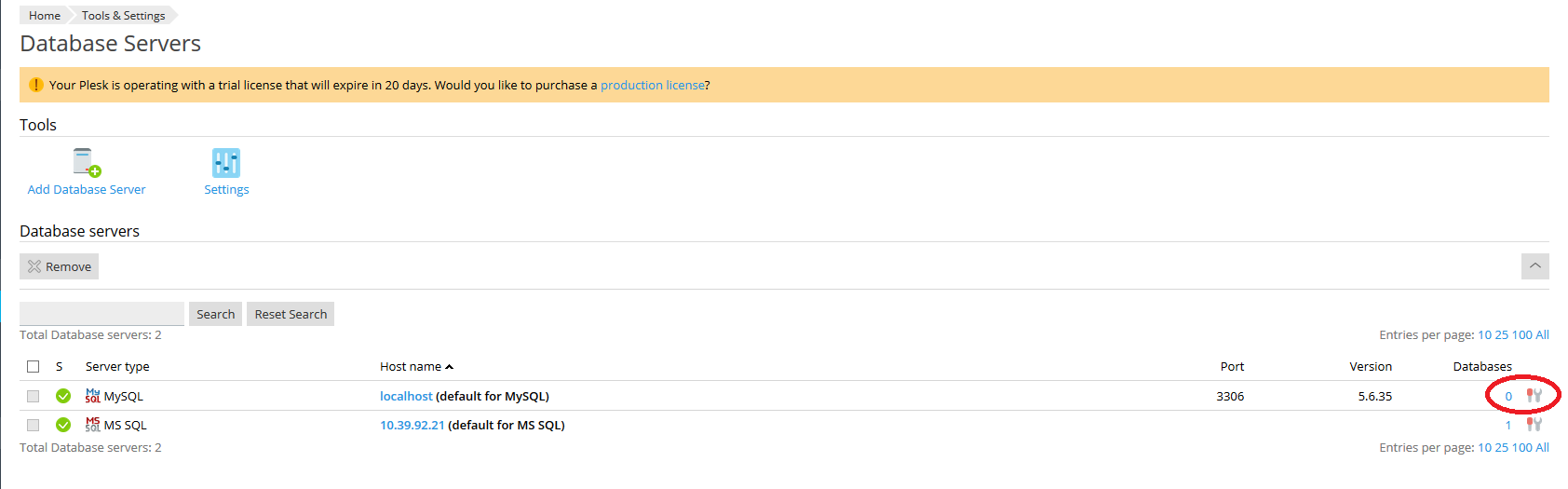Focus the database server search field
Viewport: 1568px width, 489px height.
101,314
